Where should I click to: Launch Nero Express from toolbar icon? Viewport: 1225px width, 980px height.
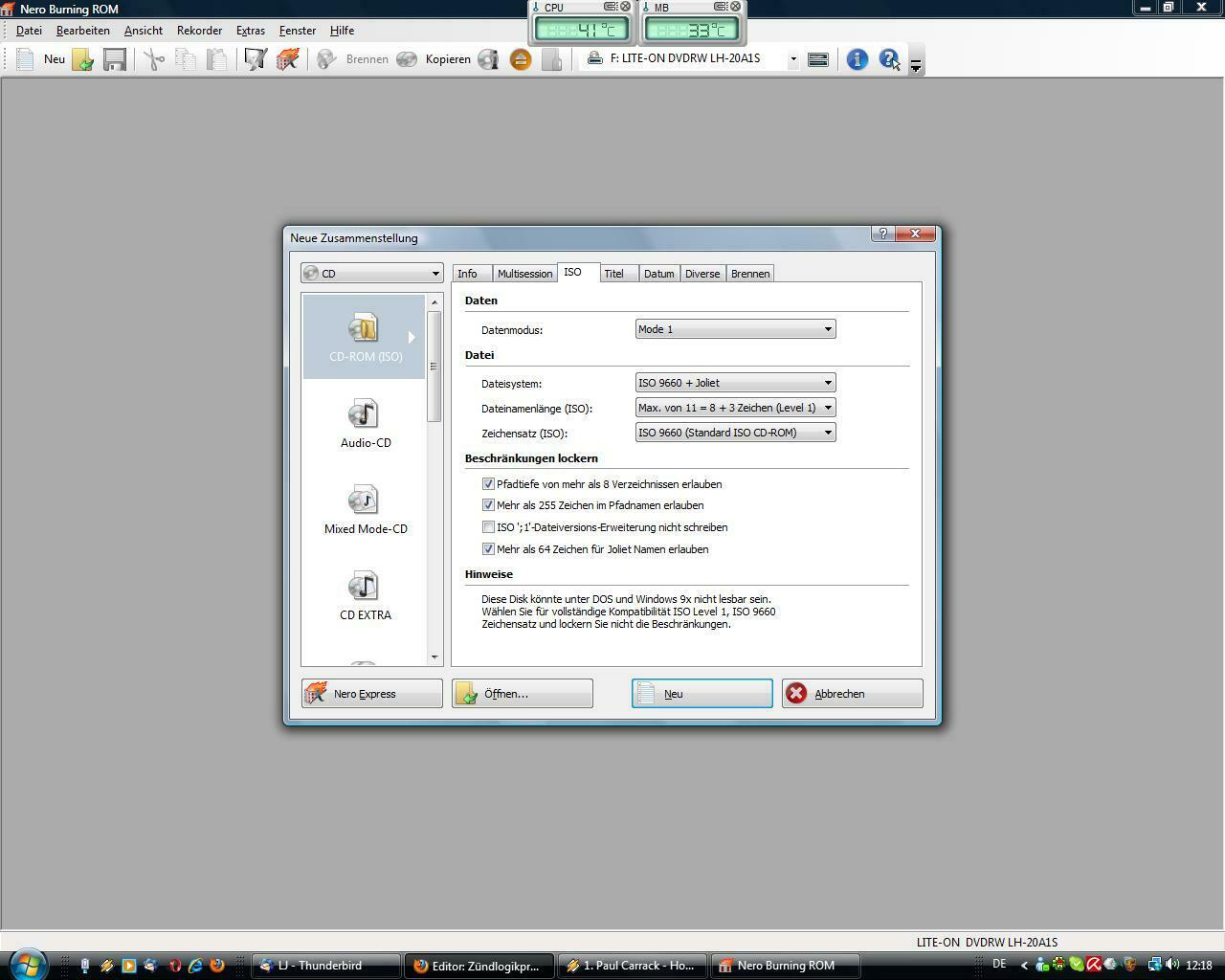(x=287, y=59)
